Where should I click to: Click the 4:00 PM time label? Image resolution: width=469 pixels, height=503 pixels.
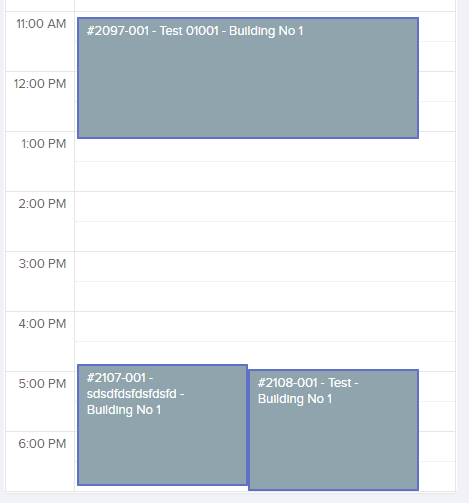pos(42,324)
